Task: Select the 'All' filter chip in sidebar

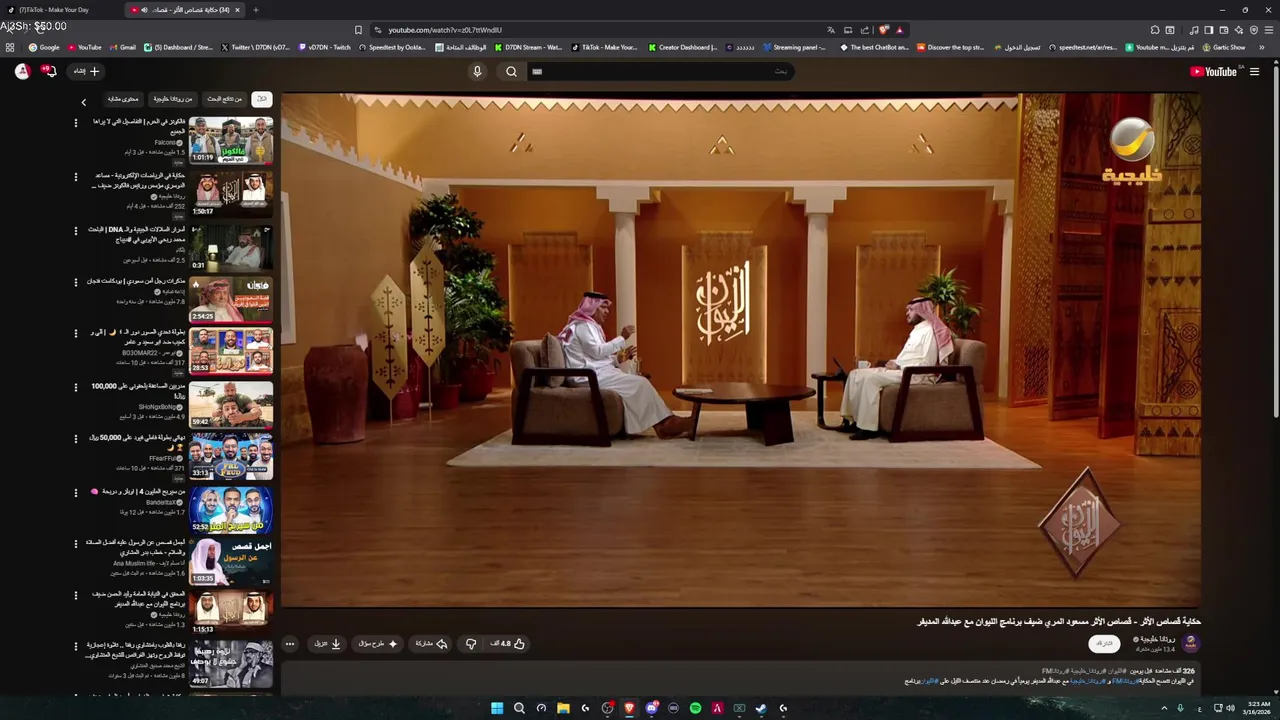Action: tap(261, 99)
